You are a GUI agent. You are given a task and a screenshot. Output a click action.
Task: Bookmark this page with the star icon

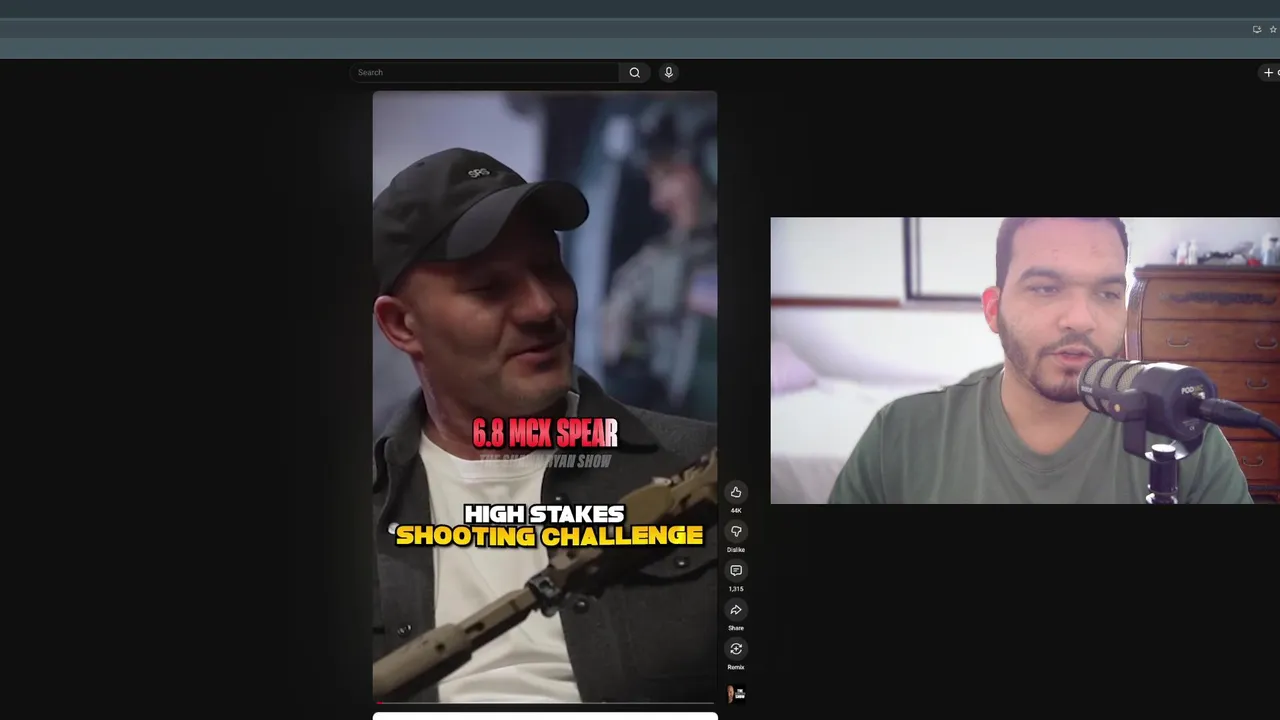1273,29
